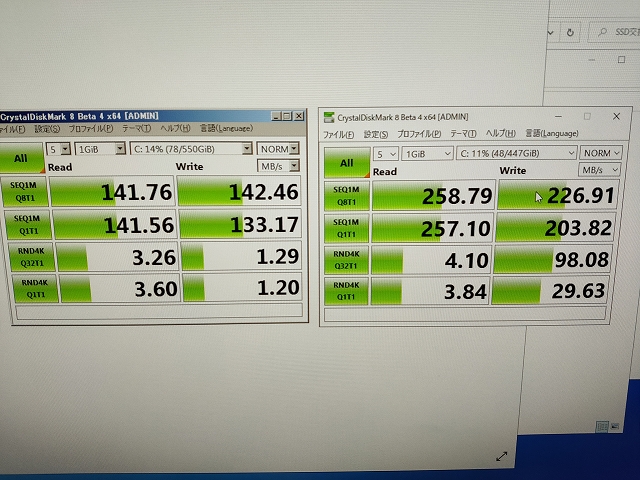This screenshot has height=480, width=640.
Task: Click the All button in left CrystalDiskMark window
Action: 21,158
